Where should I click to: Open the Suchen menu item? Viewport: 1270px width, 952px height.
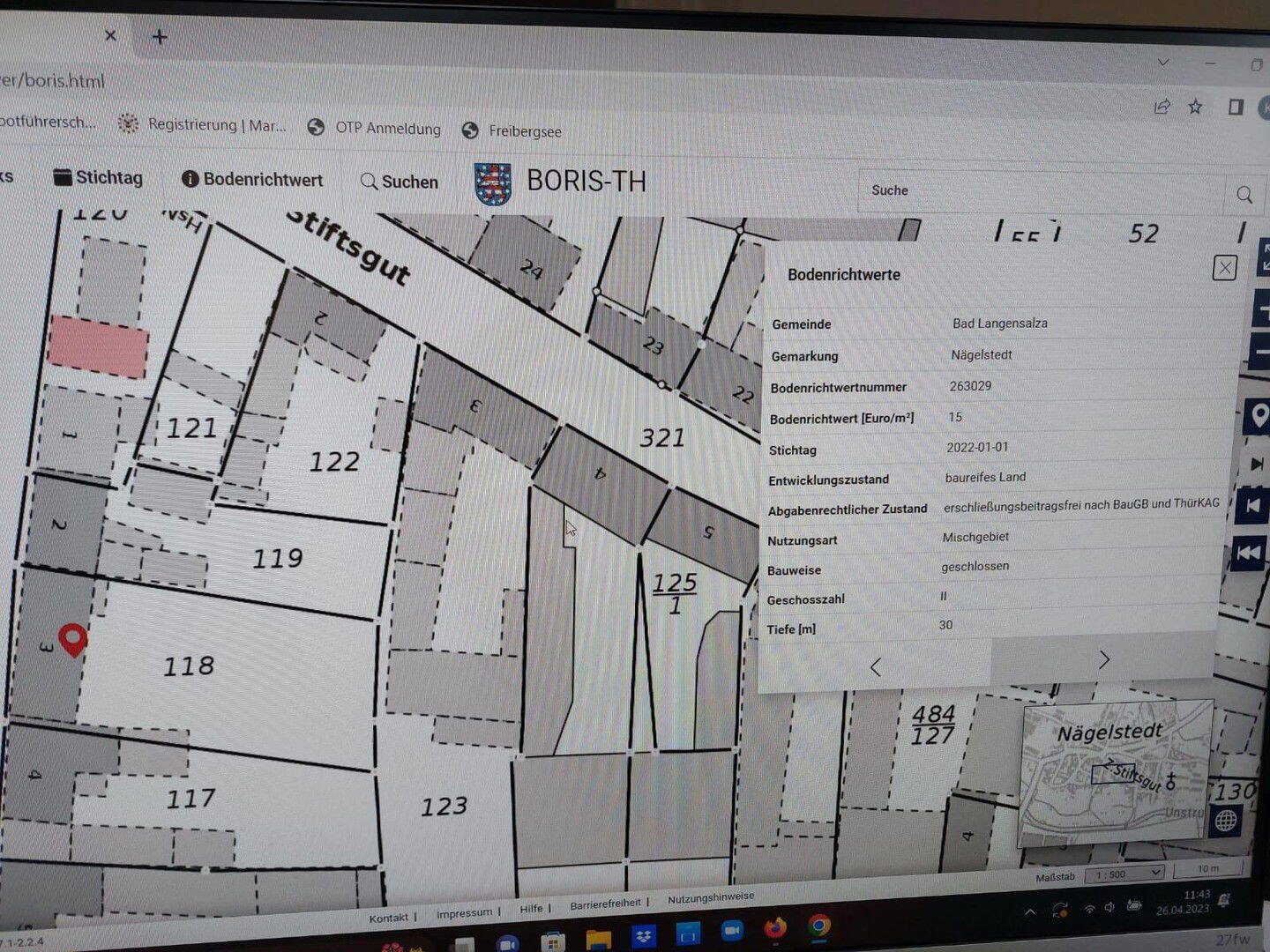pos(400,182)
